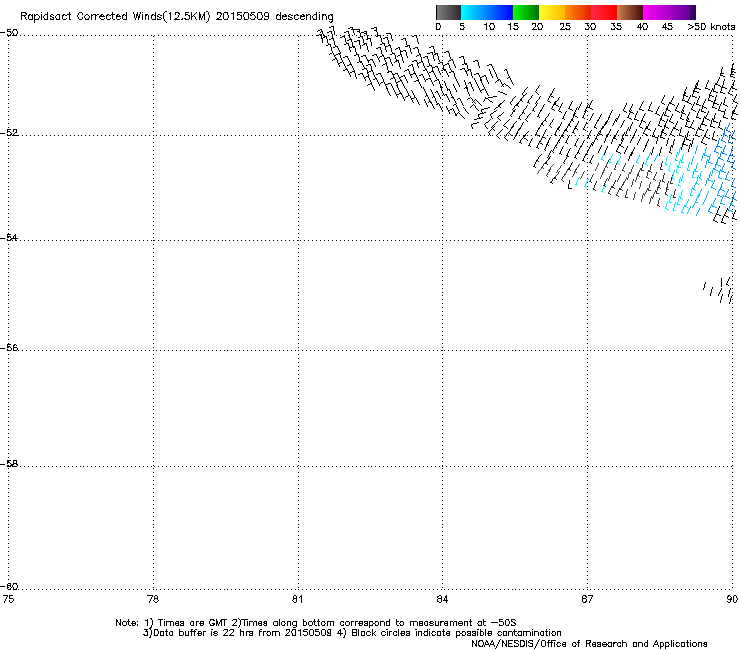Click the cyan-blue 5-15 knots color band
The image size is (740, 650).
487,12
